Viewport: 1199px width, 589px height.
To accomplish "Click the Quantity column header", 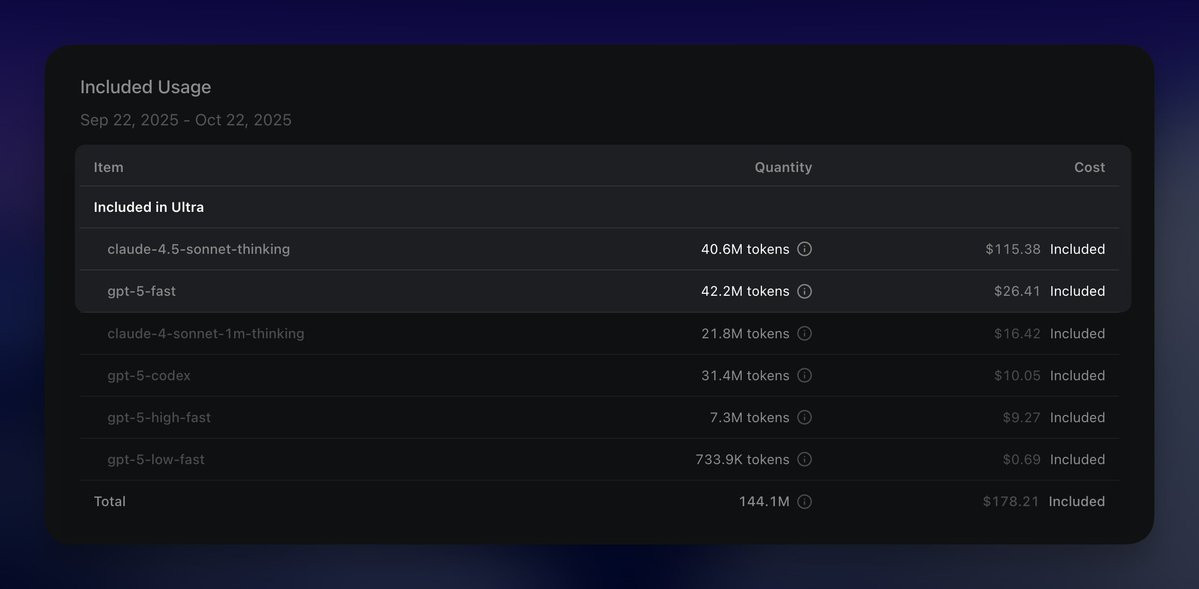I will (783, 167).
